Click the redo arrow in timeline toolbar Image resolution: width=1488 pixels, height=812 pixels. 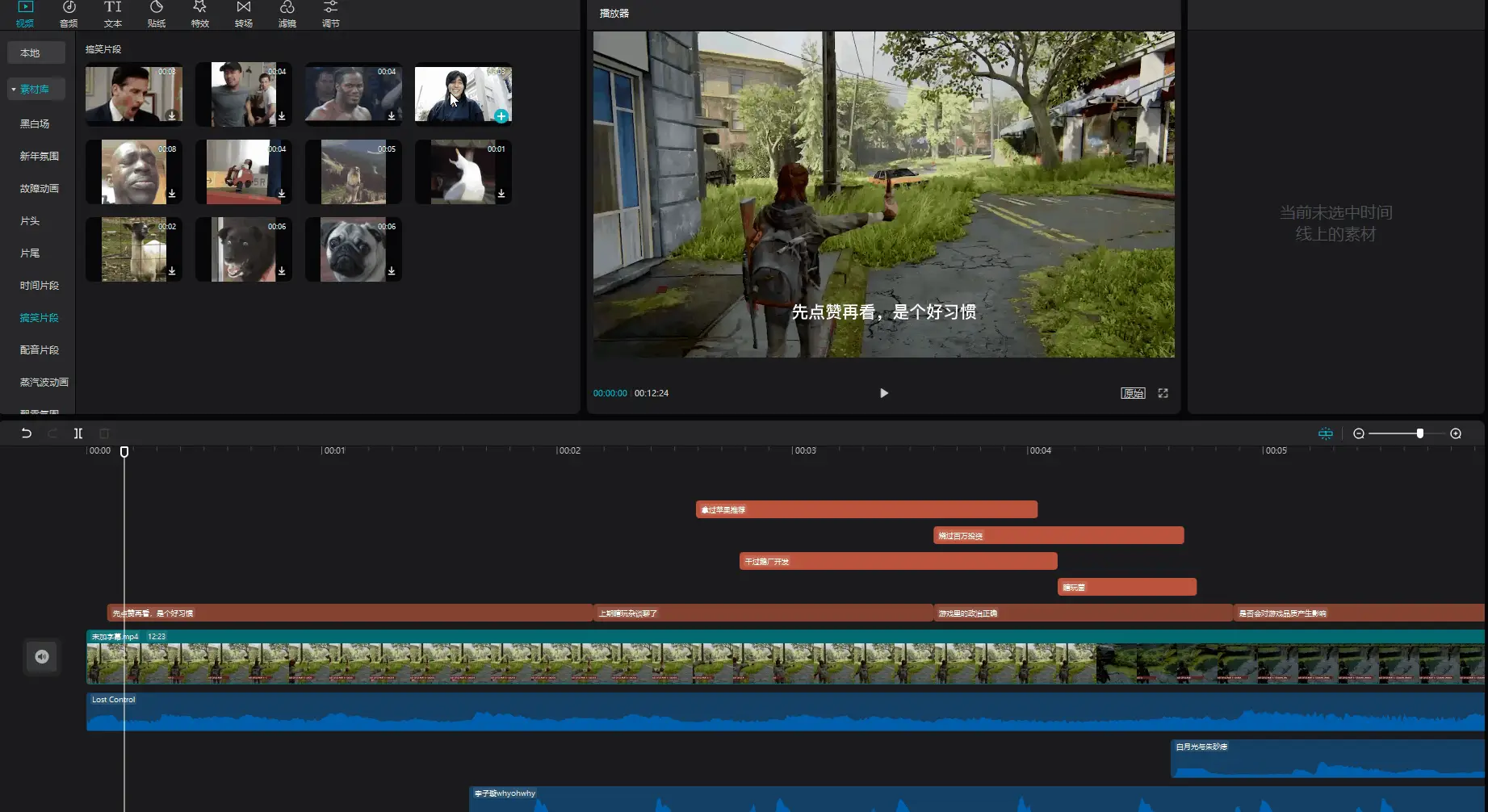[x=52, y=433]
